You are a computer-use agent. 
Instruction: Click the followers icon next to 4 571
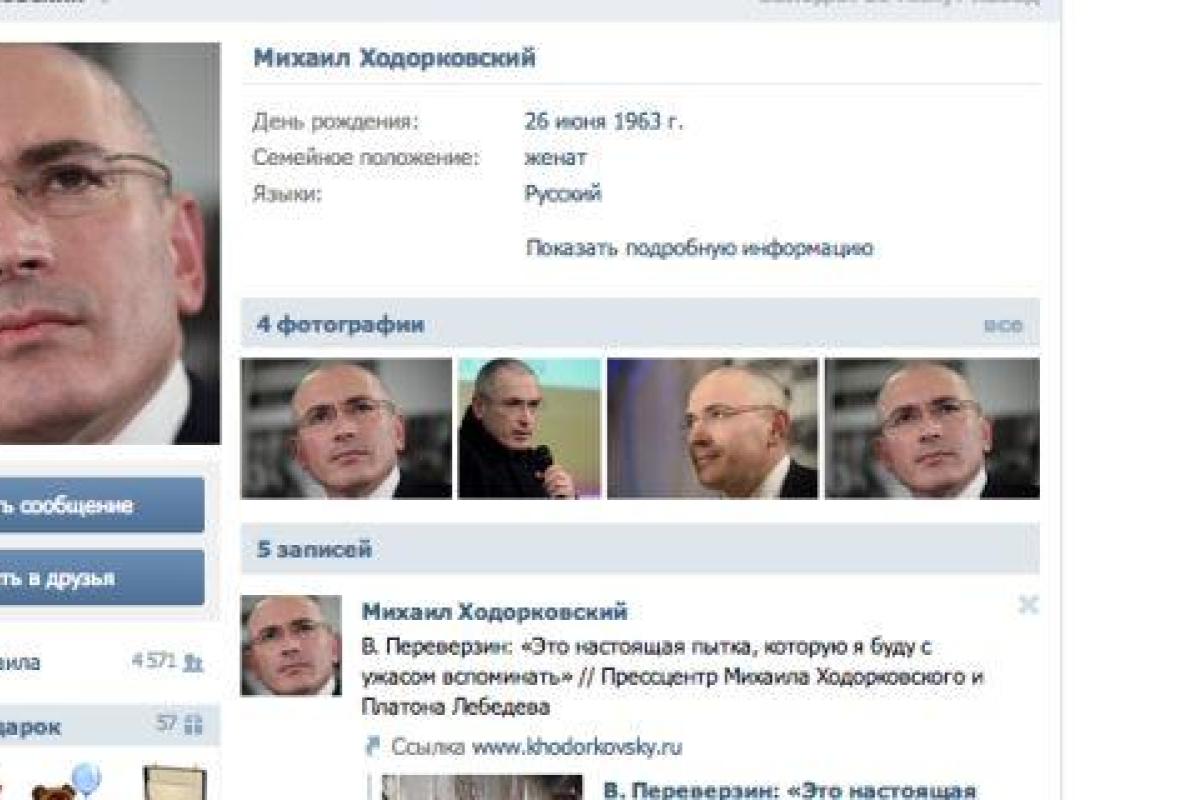193,662
